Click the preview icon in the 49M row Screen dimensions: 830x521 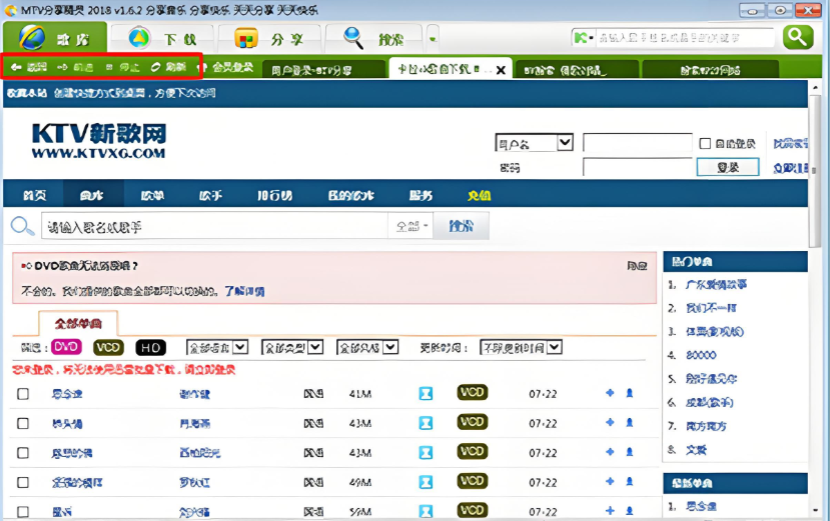click(426, 482)
